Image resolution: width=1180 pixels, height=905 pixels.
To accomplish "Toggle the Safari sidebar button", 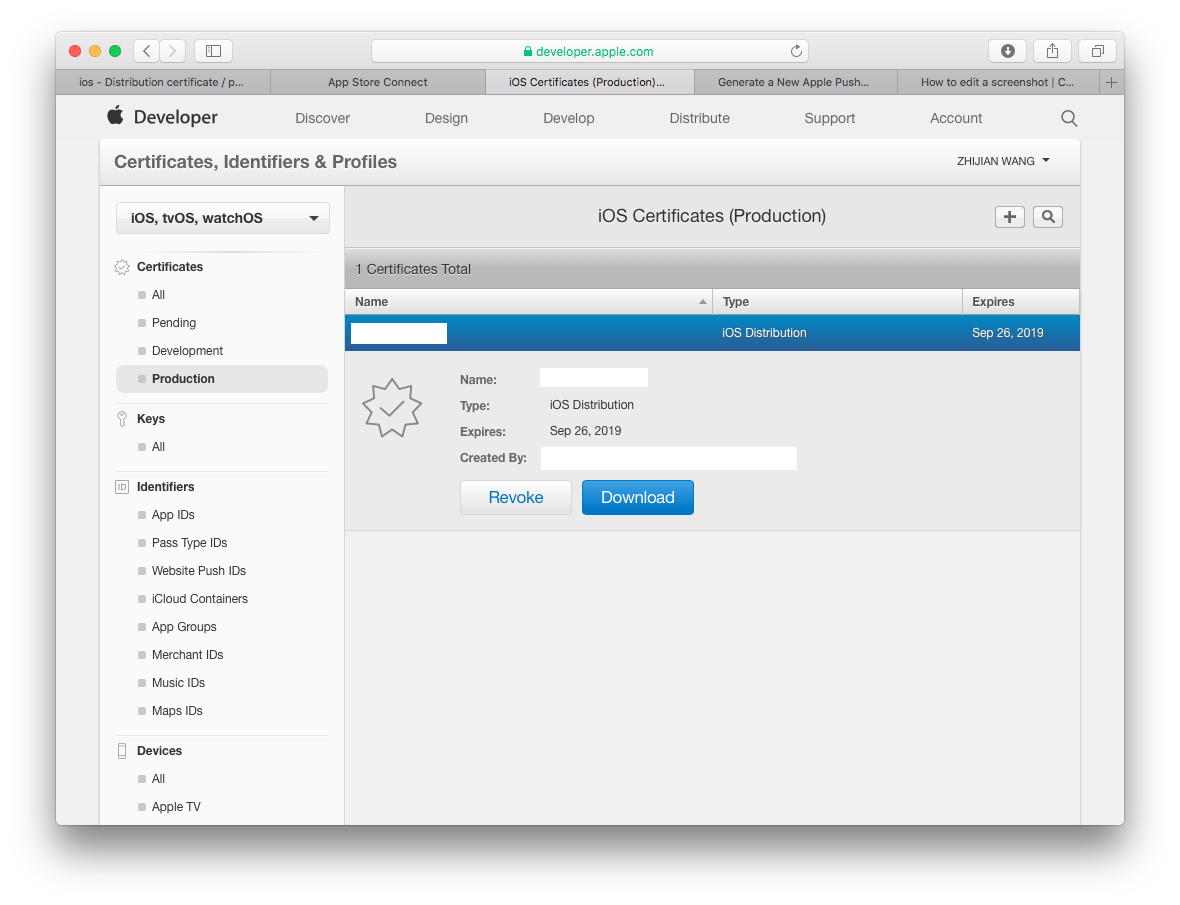I will (214, 51).
